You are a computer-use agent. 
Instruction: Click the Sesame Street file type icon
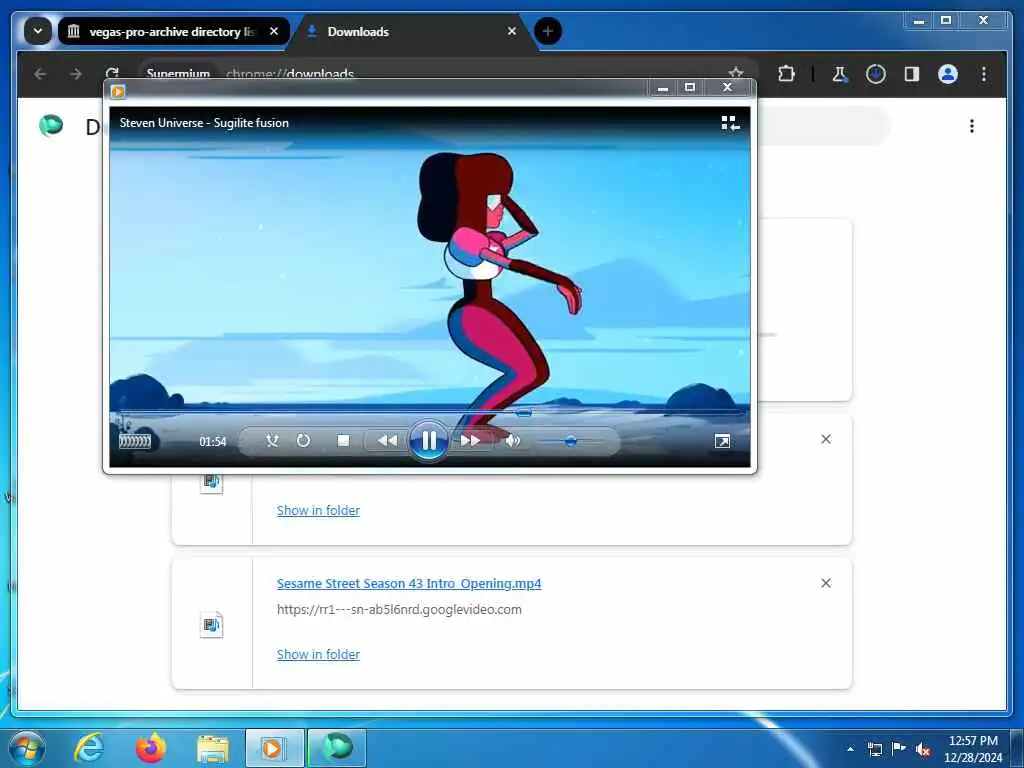211,625
